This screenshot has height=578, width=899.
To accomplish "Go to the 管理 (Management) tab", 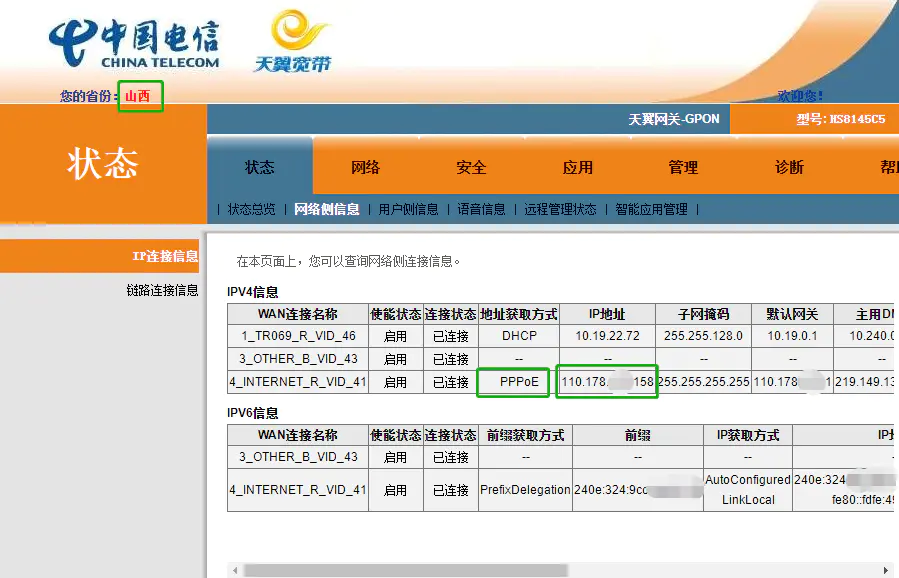I will 683,168.
